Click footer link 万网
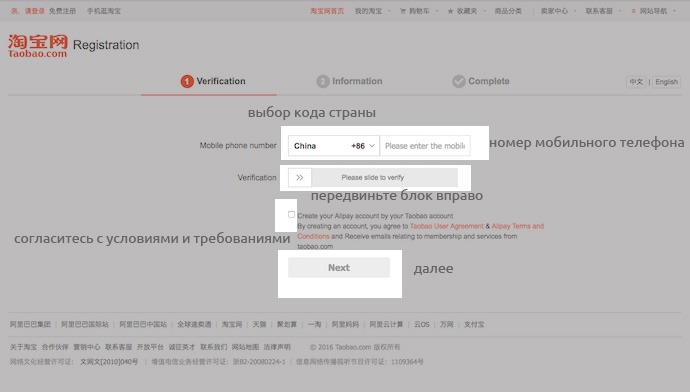Screen dimensions: 690x392 click(x=446, y=324)
